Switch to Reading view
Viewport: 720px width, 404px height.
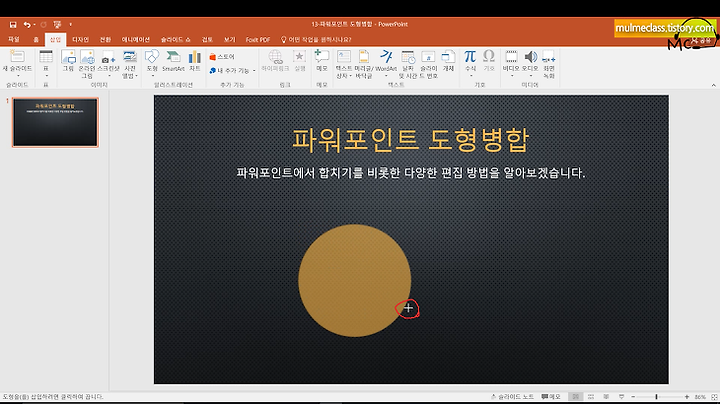[x=606, y=397]
